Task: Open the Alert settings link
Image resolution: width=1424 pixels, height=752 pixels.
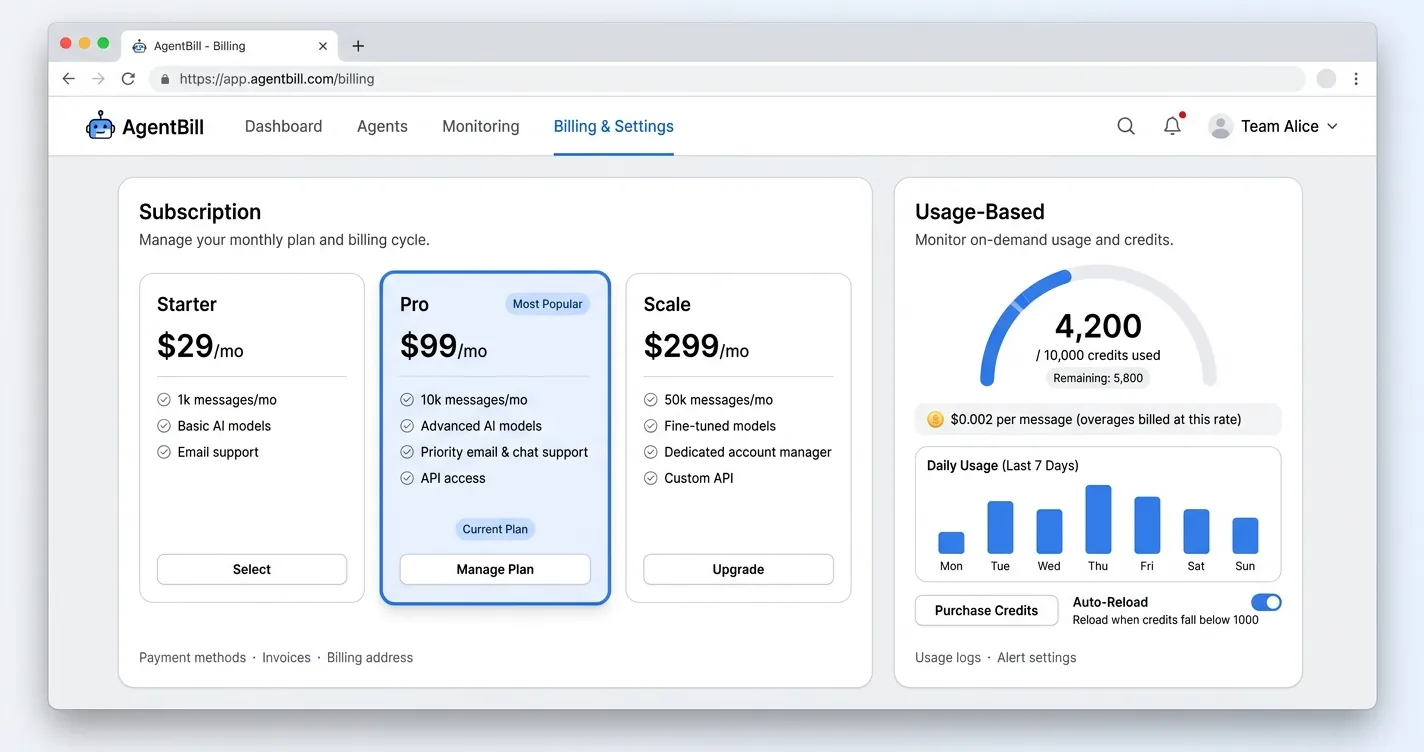Action: (x=1037, y=657)
